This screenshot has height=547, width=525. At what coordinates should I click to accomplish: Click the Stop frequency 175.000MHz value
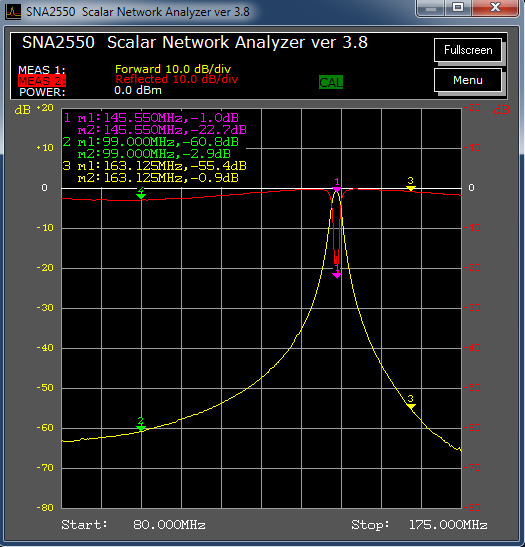pos(448,525)
